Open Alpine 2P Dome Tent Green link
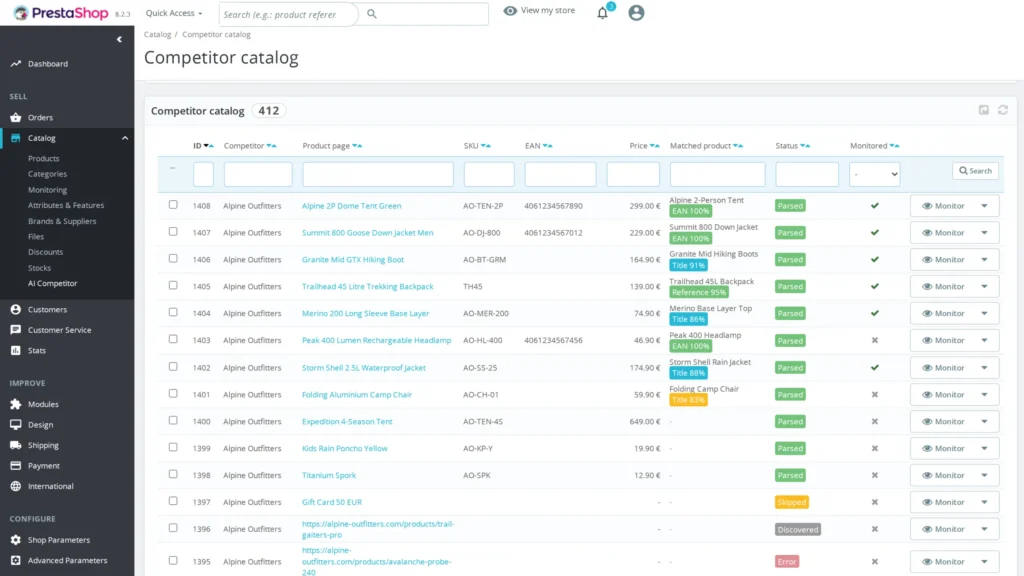The image size is (1024, 576). (351, 206)
